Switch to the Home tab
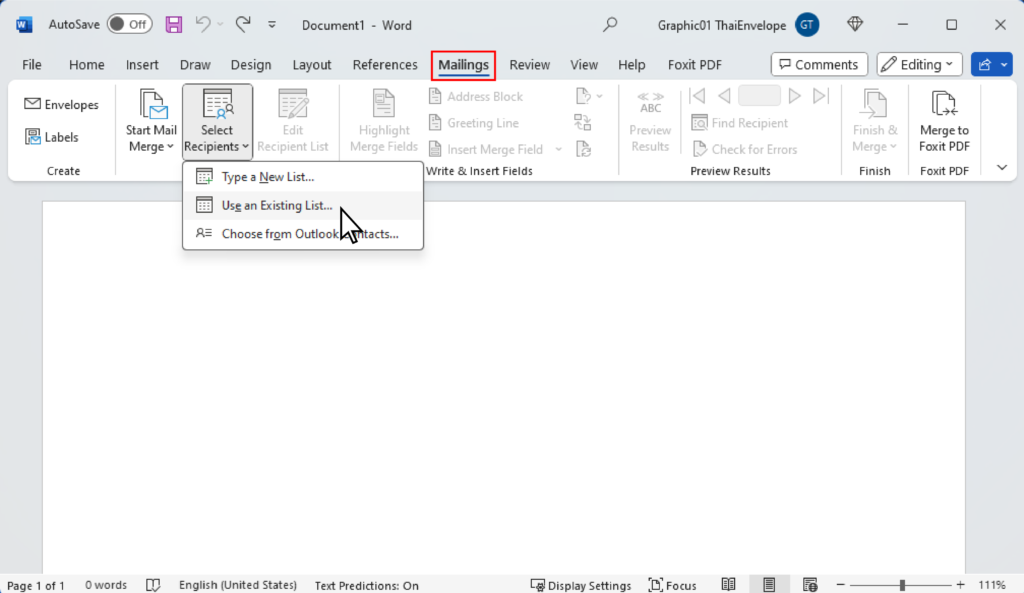This screenshot has width=1024, height=593. click(87, 65)
